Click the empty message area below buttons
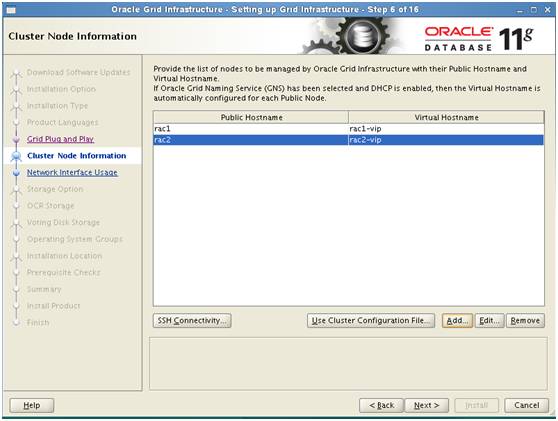 tap(348, 363)
